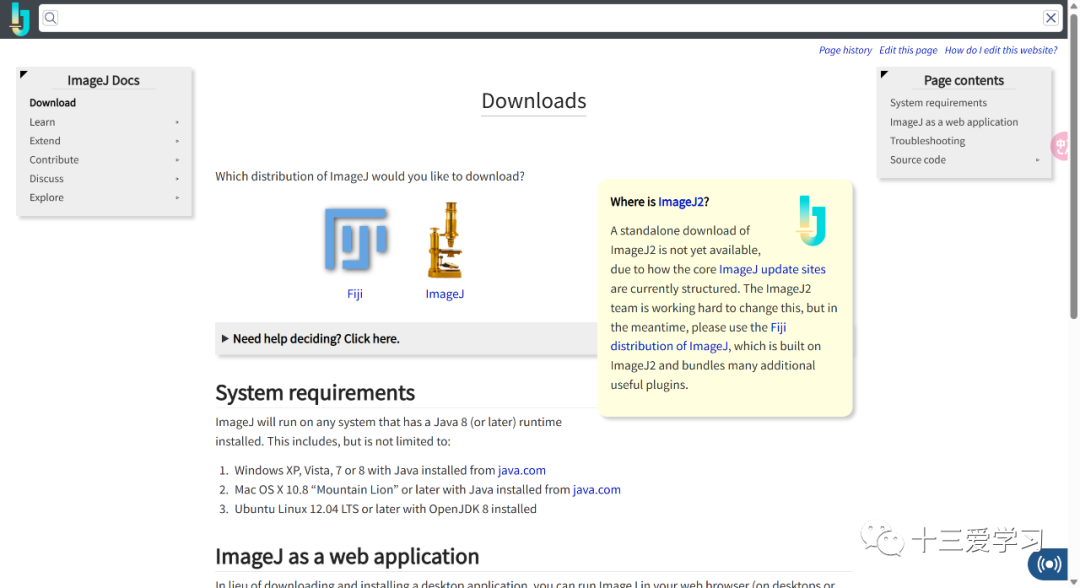This screenshot has width=1080, height=588.
Task: Open the Extend menu item
Action: coord(45,140)
